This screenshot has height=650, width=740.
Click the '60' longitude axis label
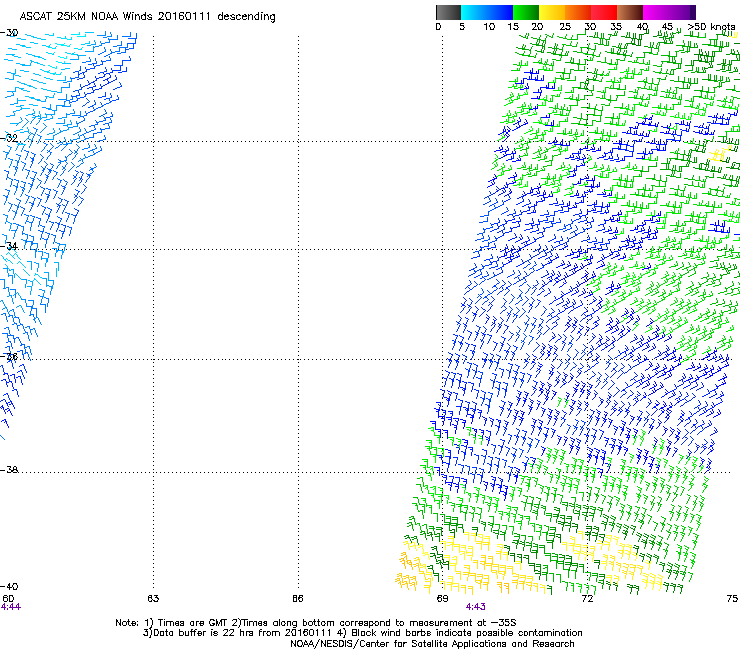tap(8, 599)
